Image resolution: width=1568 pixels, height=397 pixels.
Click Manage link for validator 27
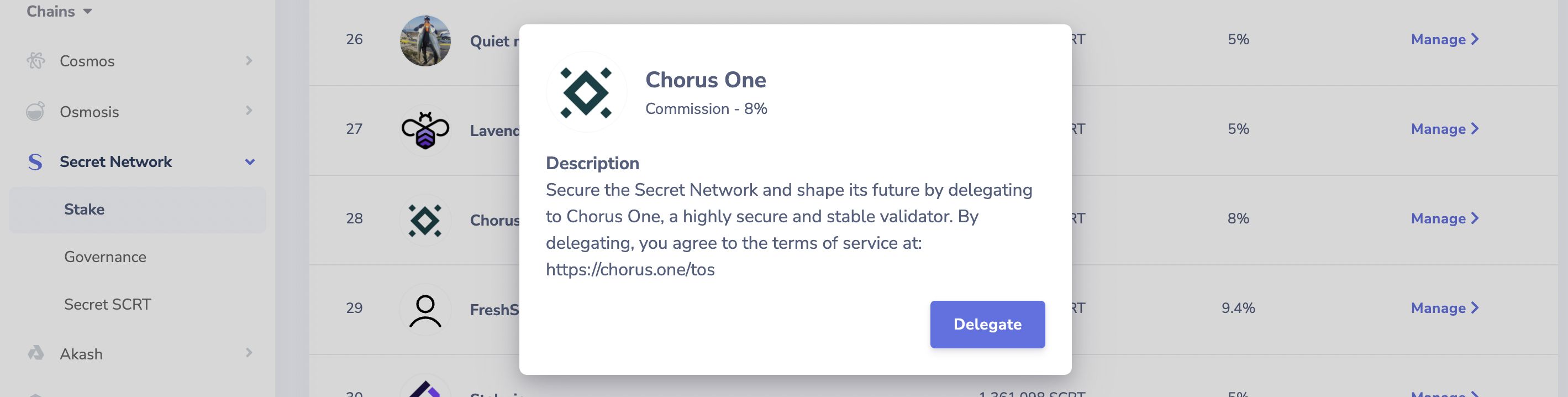pos(1444,129)
